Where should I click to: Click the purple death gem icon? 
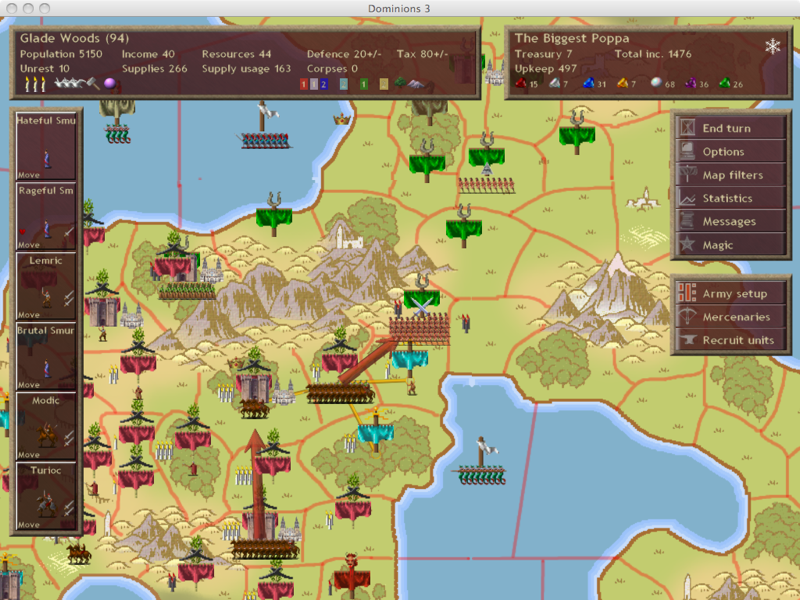(691, 83)
